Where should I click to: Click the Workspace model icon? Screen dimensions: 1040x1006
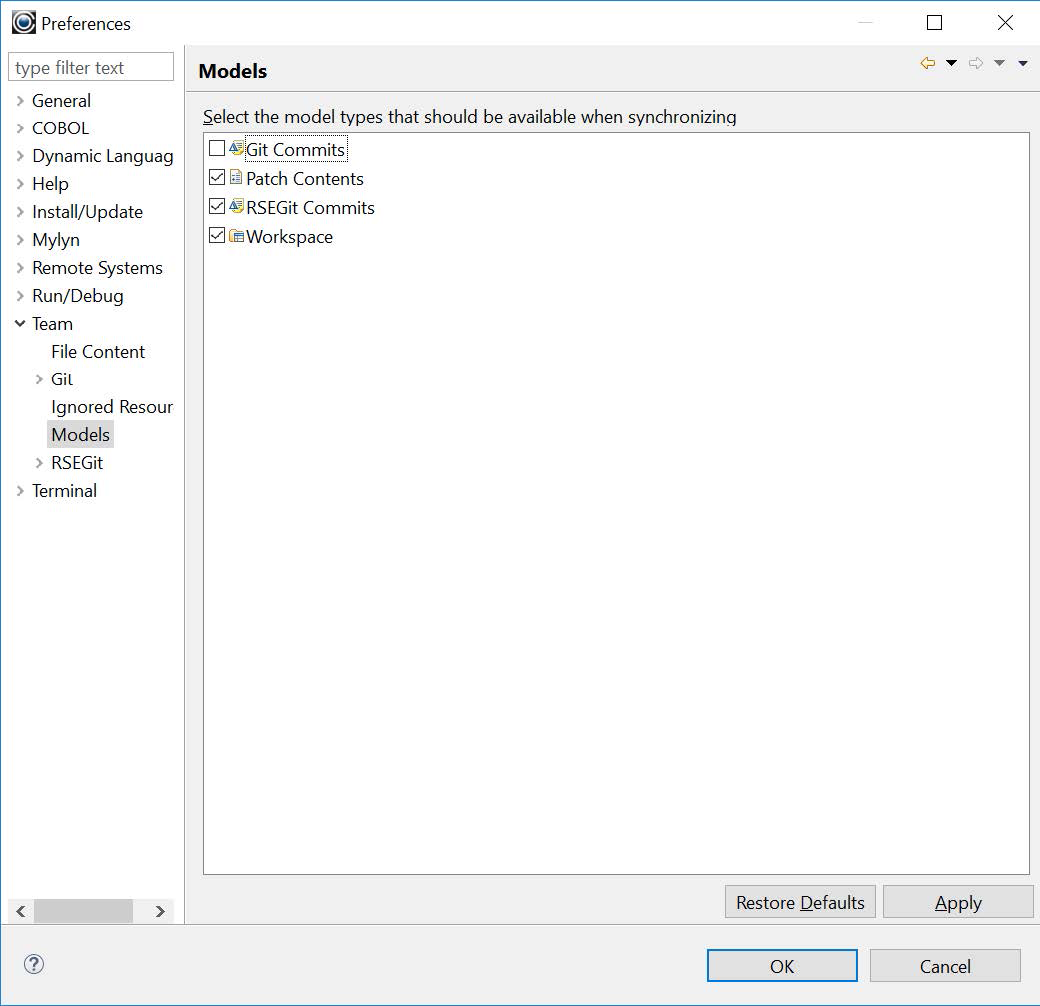click(x=237, y=236)
